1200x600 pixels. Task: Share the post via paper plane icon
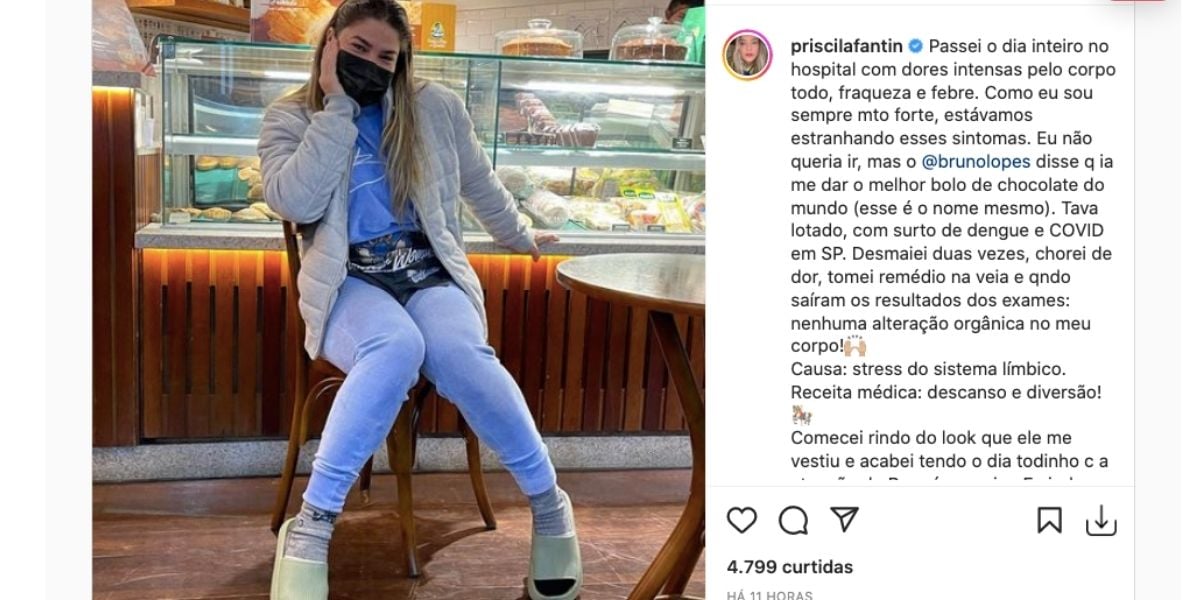pos(845,520)
